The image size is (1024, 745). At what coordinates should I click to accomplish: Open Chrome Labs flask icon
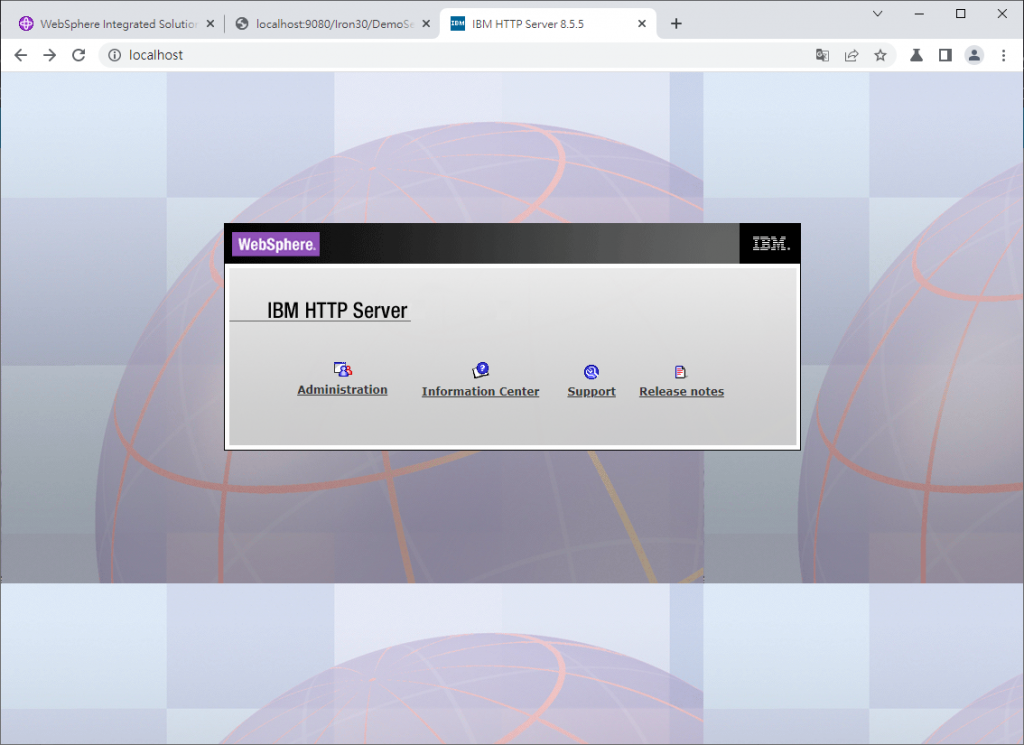[x=916, y=55]
